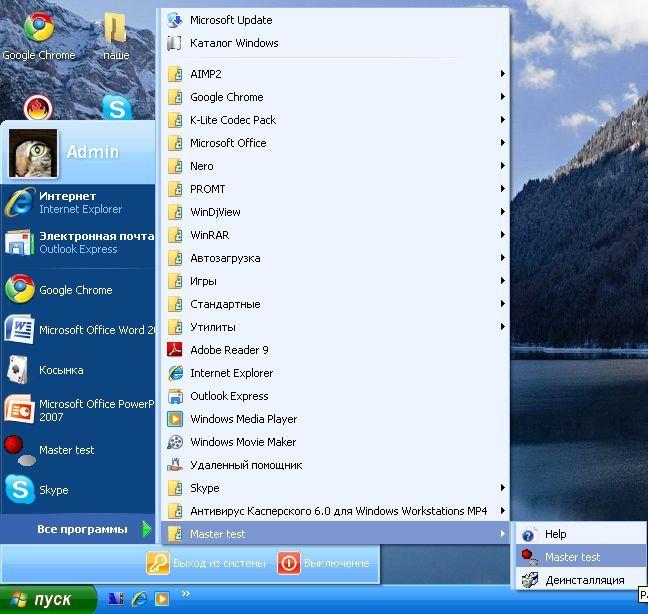Open Антивирус Касперского 6.0 program folder
The image size is (648, 614).
click(x=335, y=511)
